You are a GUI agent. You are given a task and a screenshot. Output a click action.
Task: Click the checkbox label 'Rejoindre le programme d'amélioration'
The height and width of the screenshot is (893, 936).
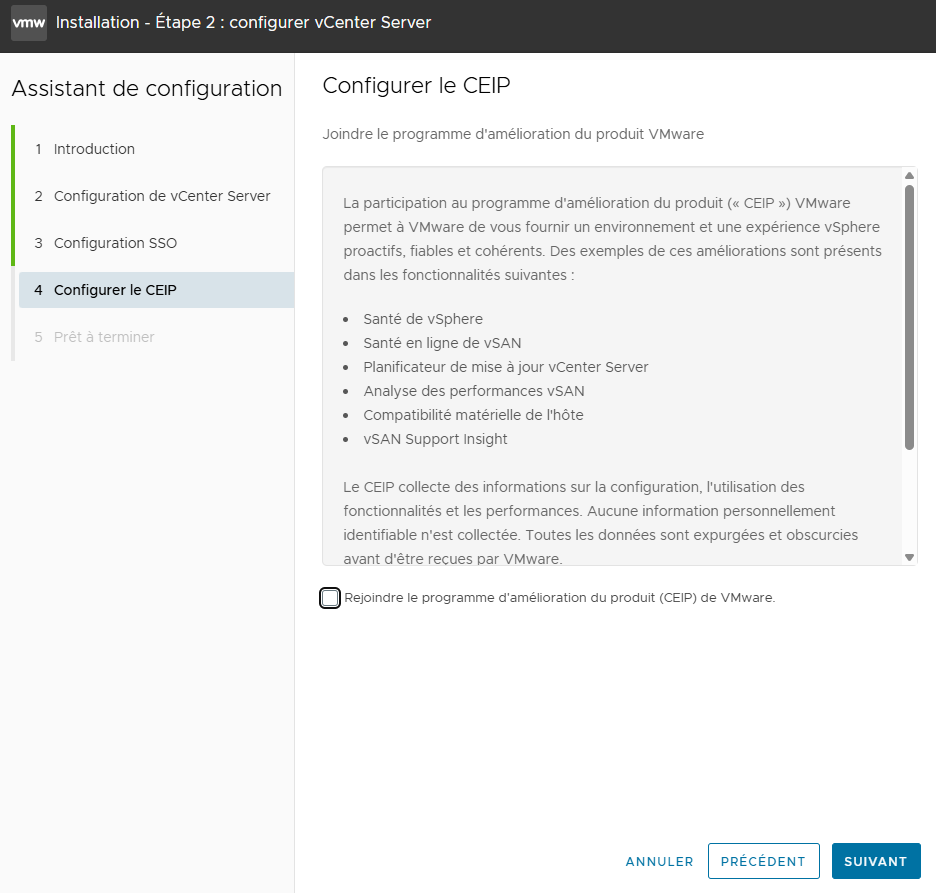pyautogui.click(x=560, y=598)
